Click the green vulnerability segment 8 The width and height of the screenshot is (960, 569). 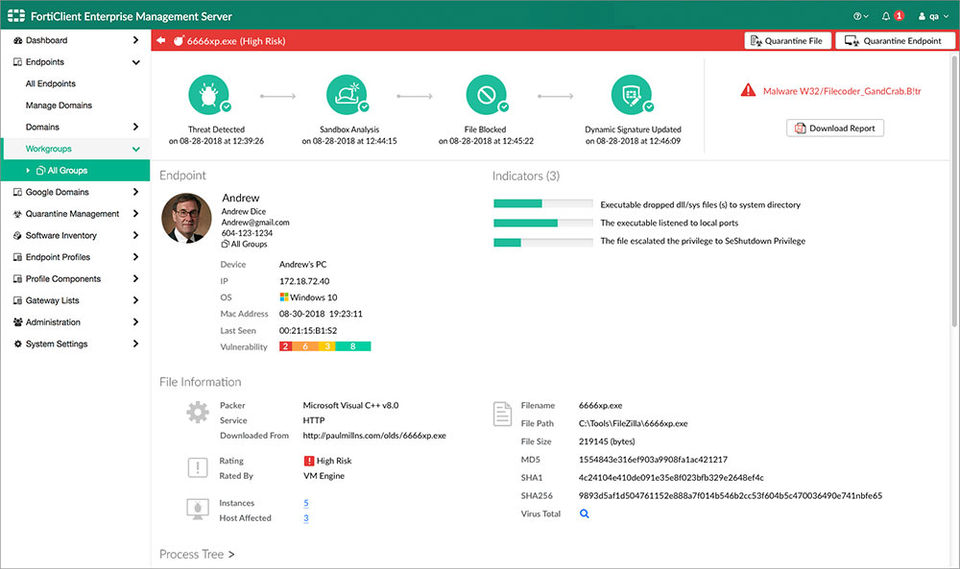tap(353, 347)
